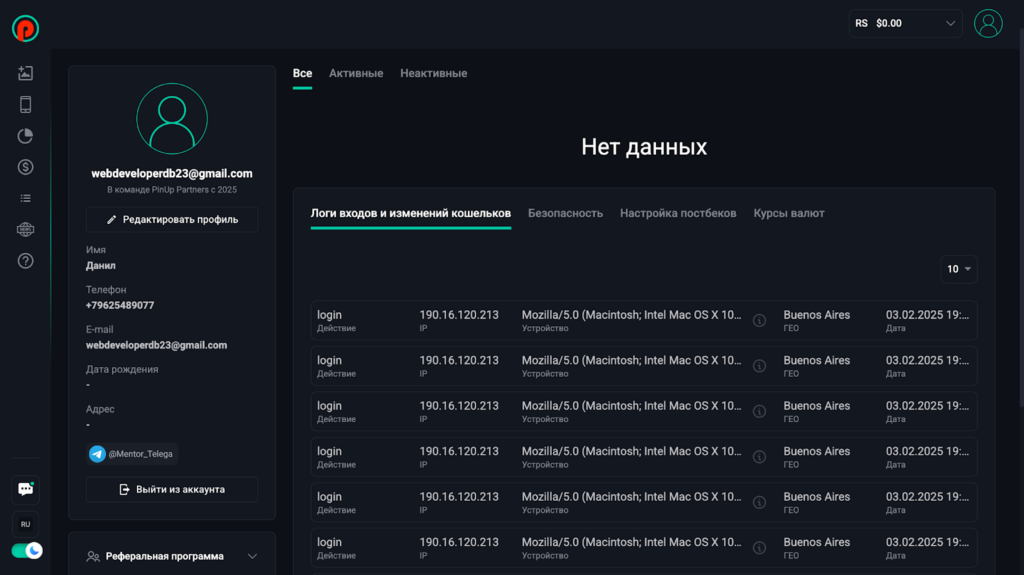The height and width of the screenshot is (575, 1024).
Task: Open the statistics pie chart icon
Action: point(25,136)
